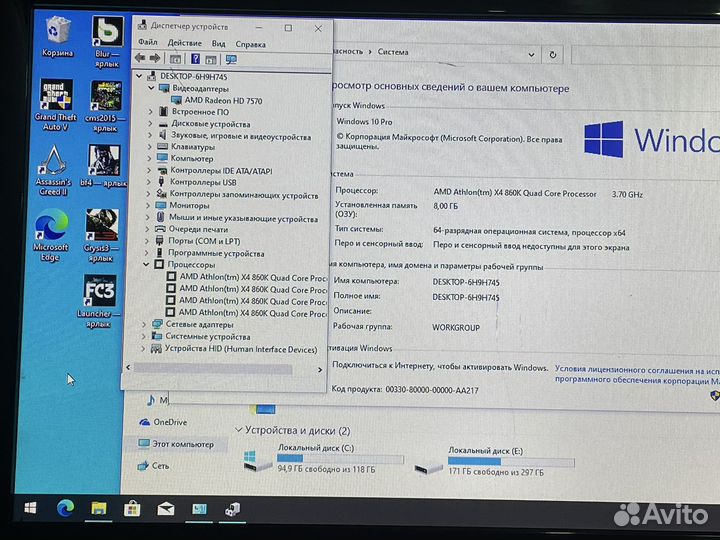Screen dimensions: 720x540
Task: Expand the Сетевые адаптеры category
Action: coord(144,324)
